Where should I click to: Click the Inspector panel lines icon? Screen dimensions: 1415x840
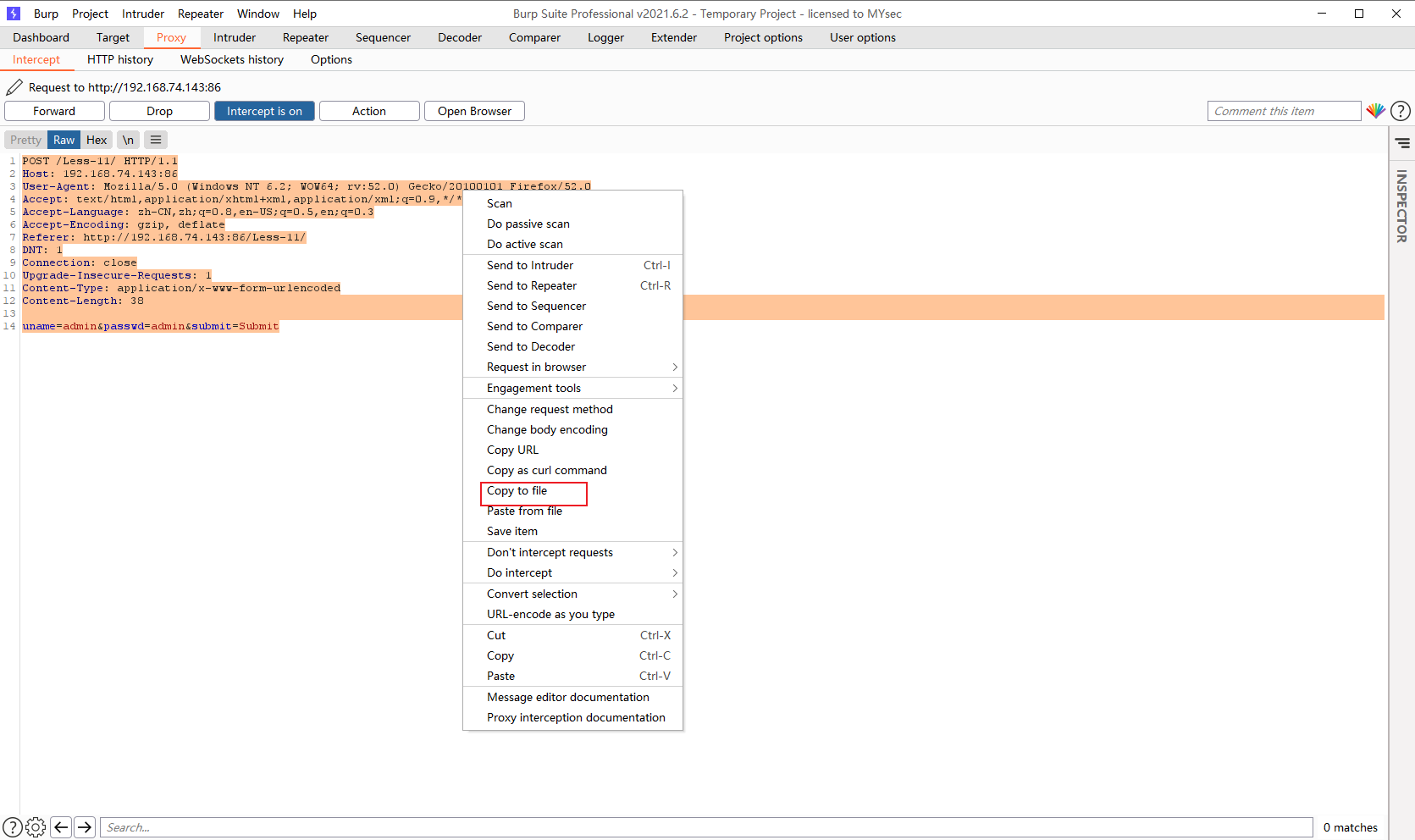click(1402, 143)
